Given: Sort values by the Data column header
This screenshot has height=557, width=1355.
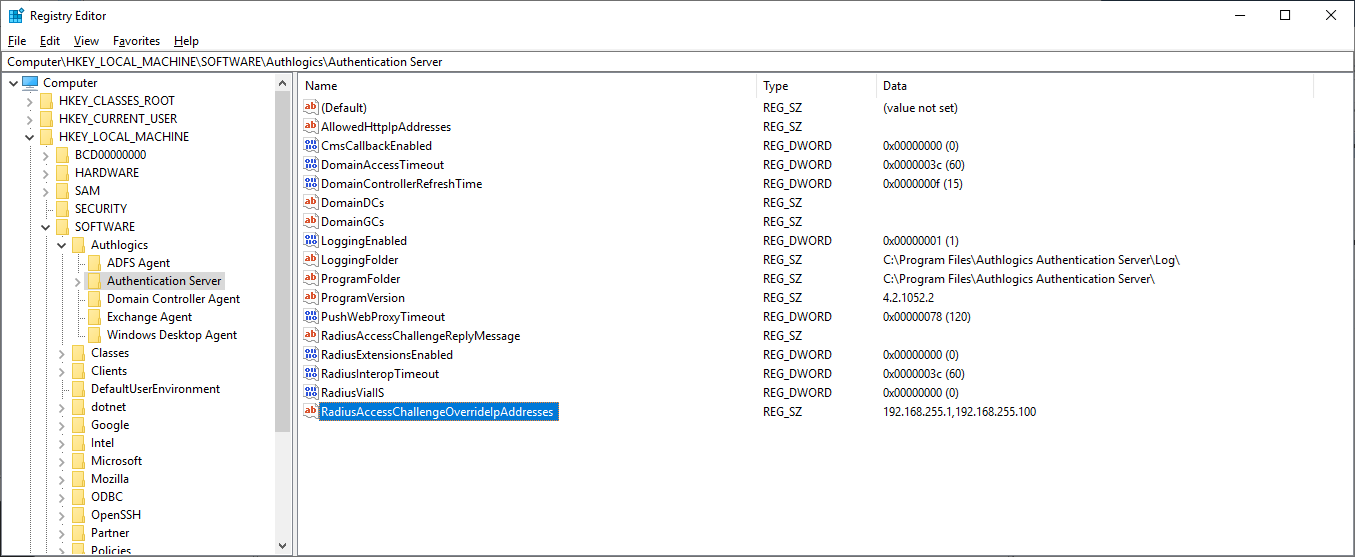Looking at the screenshot, I should tap(1095, 86).
